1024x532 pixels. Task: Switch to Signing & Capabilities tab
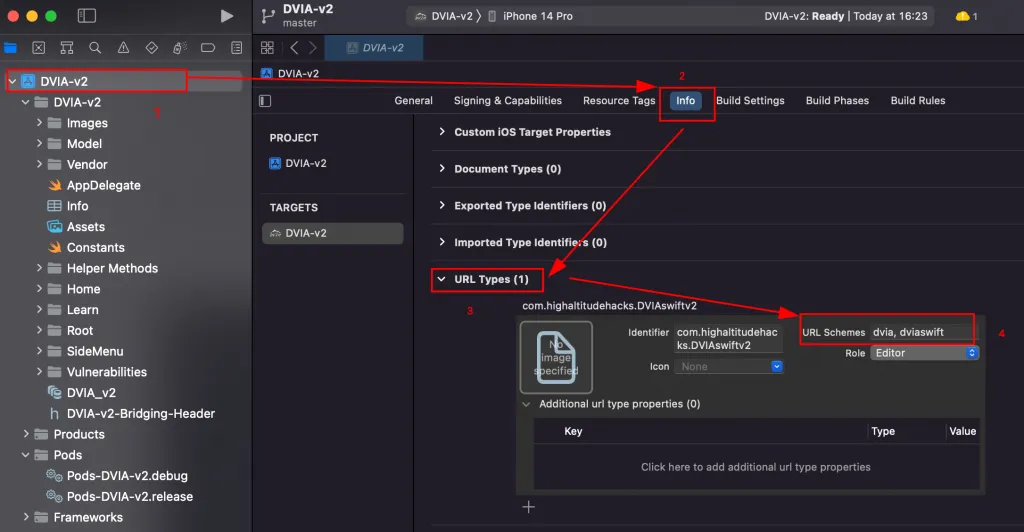pos(507,101)
